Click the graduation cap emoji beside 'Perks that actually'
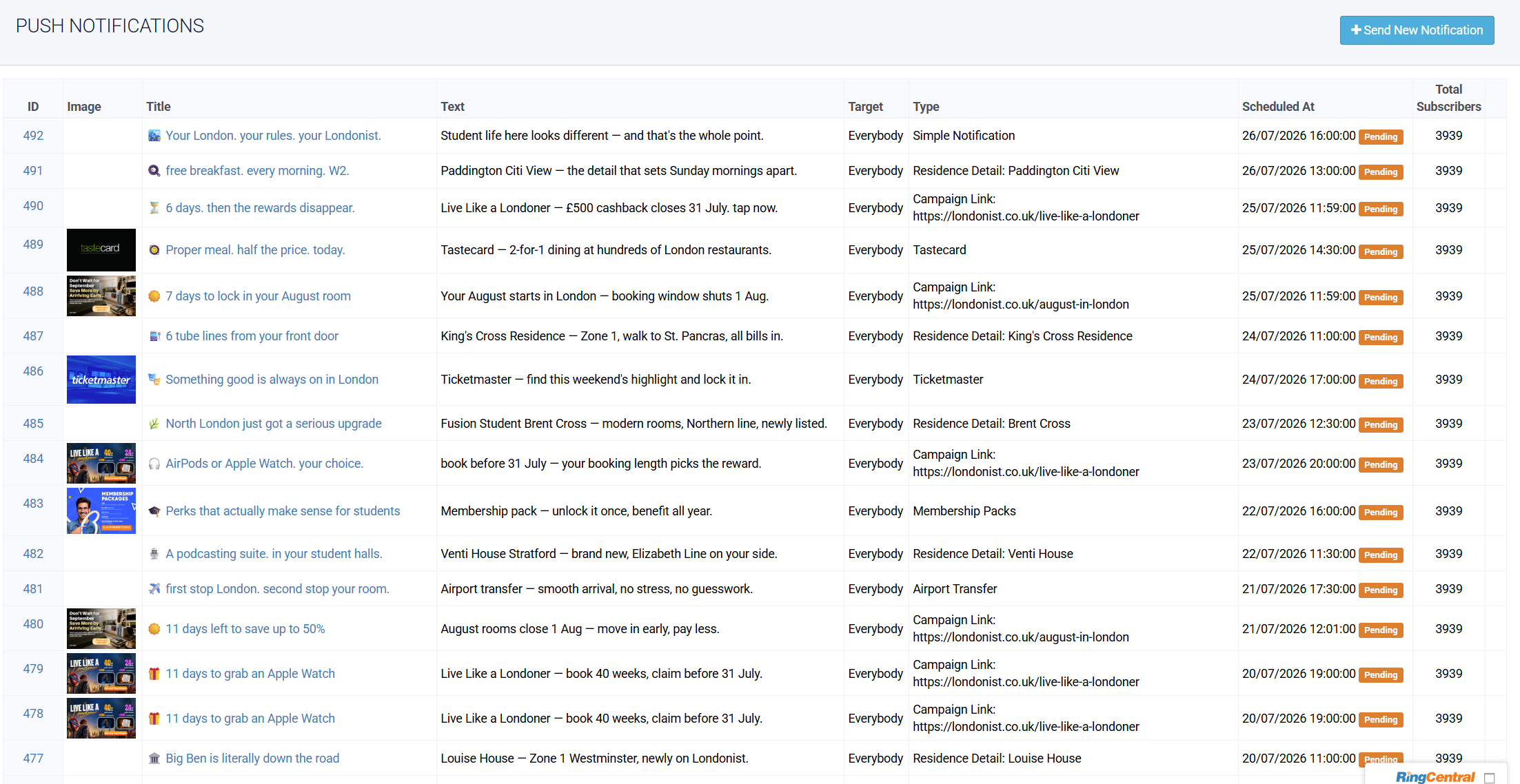1520x784 pixels. (x=154, y=511)
